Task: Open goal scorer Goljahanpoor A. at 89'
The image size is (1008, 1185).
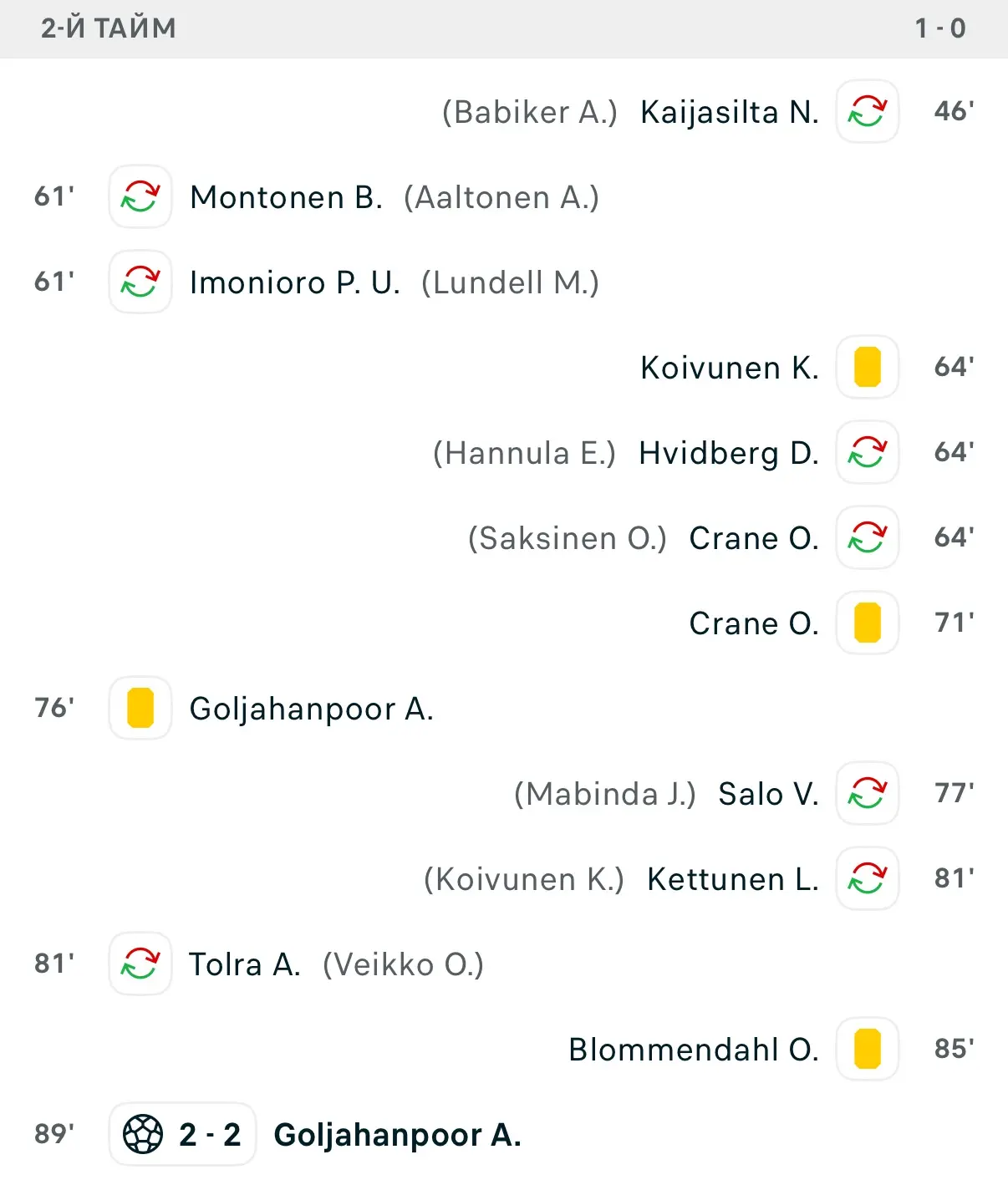Action: pyautogui.click(x=398, y=1135)
